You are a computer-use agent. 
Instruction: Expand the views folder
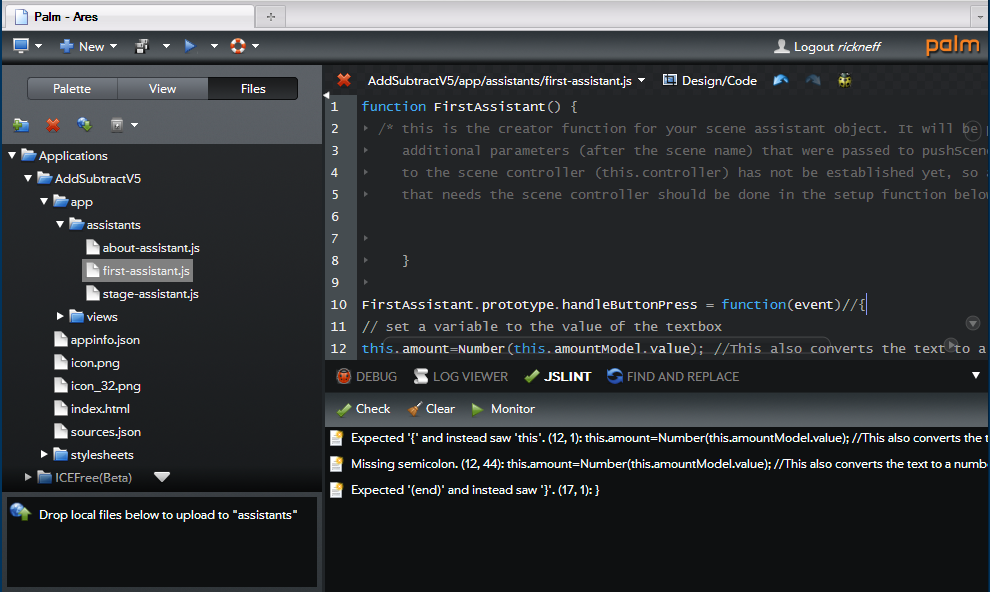point(61,316)
